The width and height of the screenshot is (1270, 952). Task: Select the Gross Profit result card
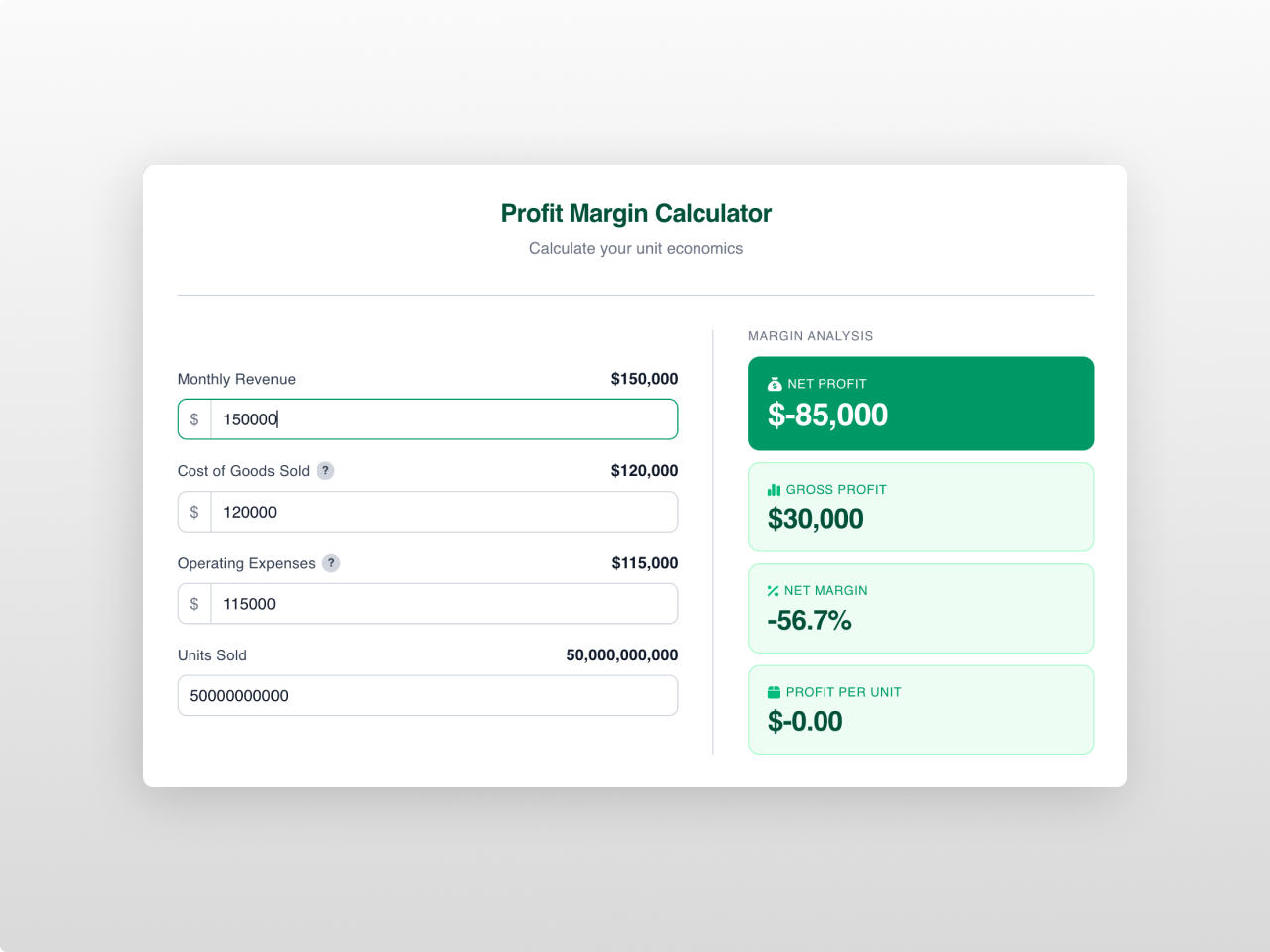point(921,507)
